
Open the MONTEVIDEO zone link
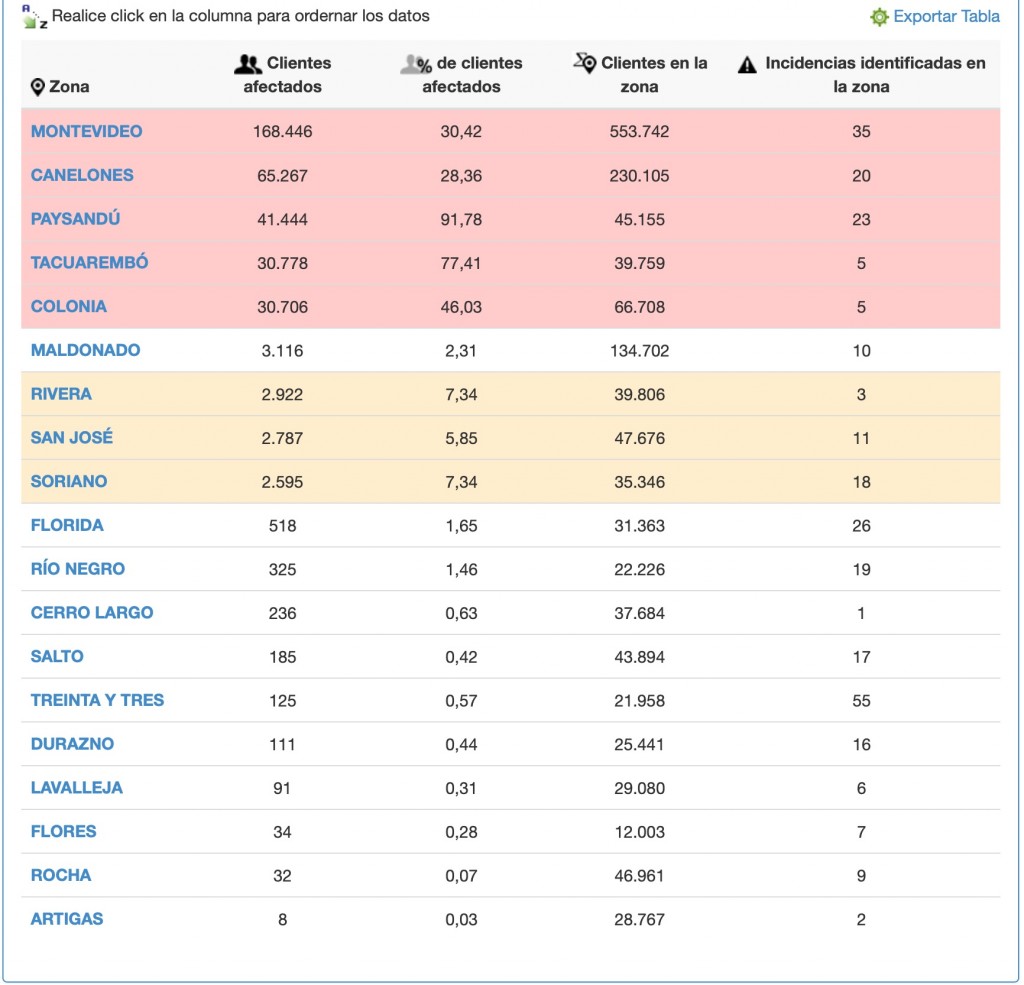tap(87, 131)
